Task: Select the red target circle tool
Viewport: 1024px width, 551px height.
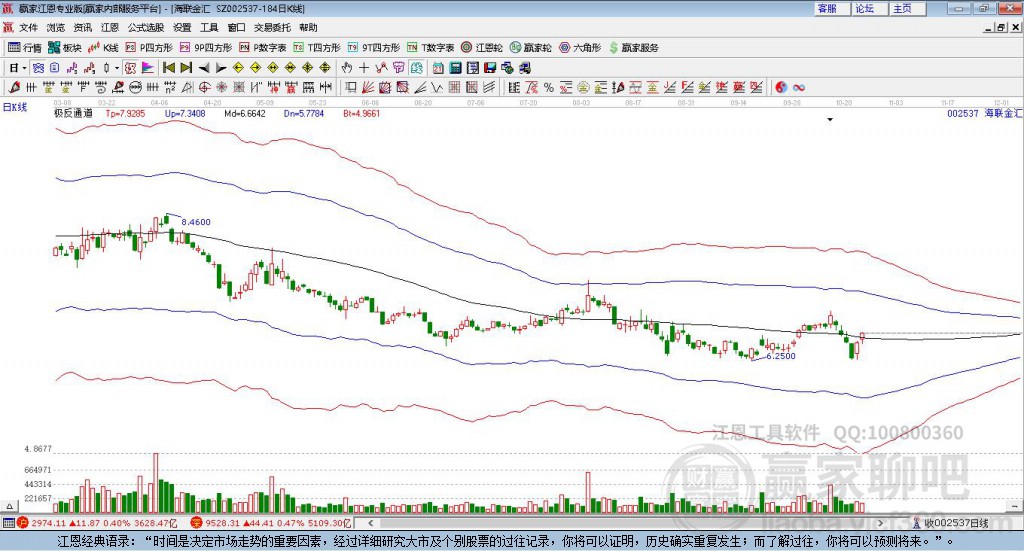Action: pyautogui.click(x=204, y=87)
